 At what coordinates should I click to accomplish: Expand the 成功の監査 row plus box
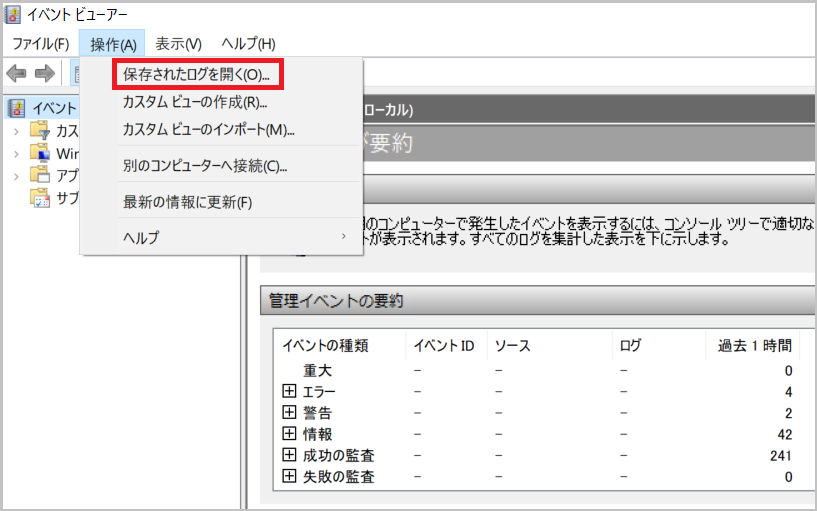[x=289, y=455]
